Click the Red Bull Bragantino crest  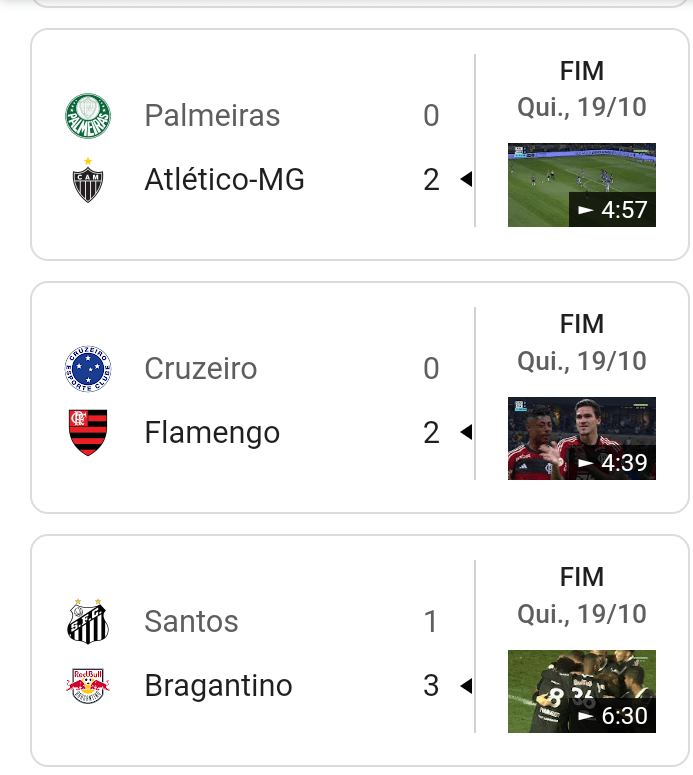[88, 686]
